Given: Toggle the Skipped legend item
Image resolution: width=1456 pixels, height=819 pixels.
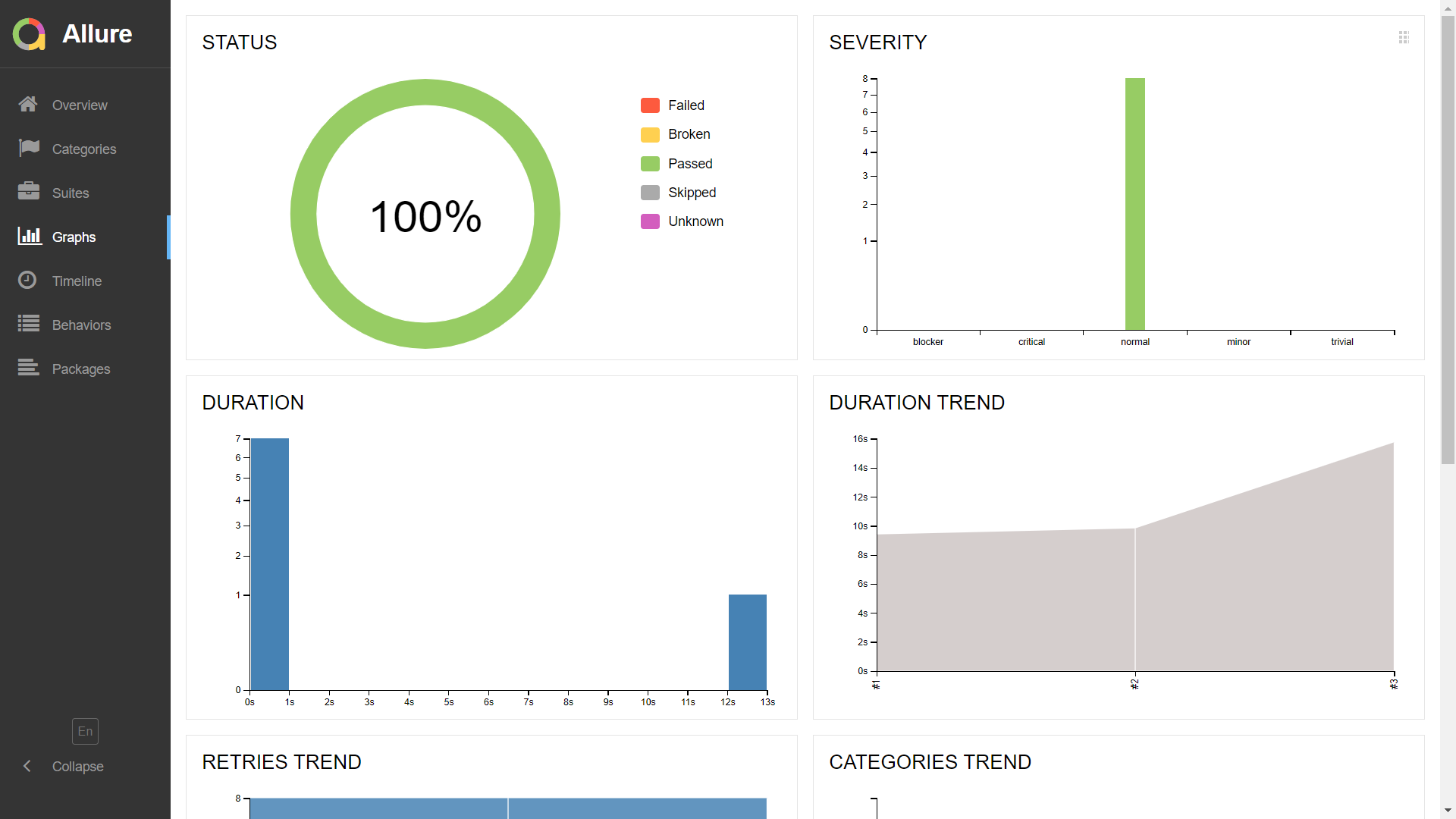Looking at the screenshot, I should click(692, 193).
